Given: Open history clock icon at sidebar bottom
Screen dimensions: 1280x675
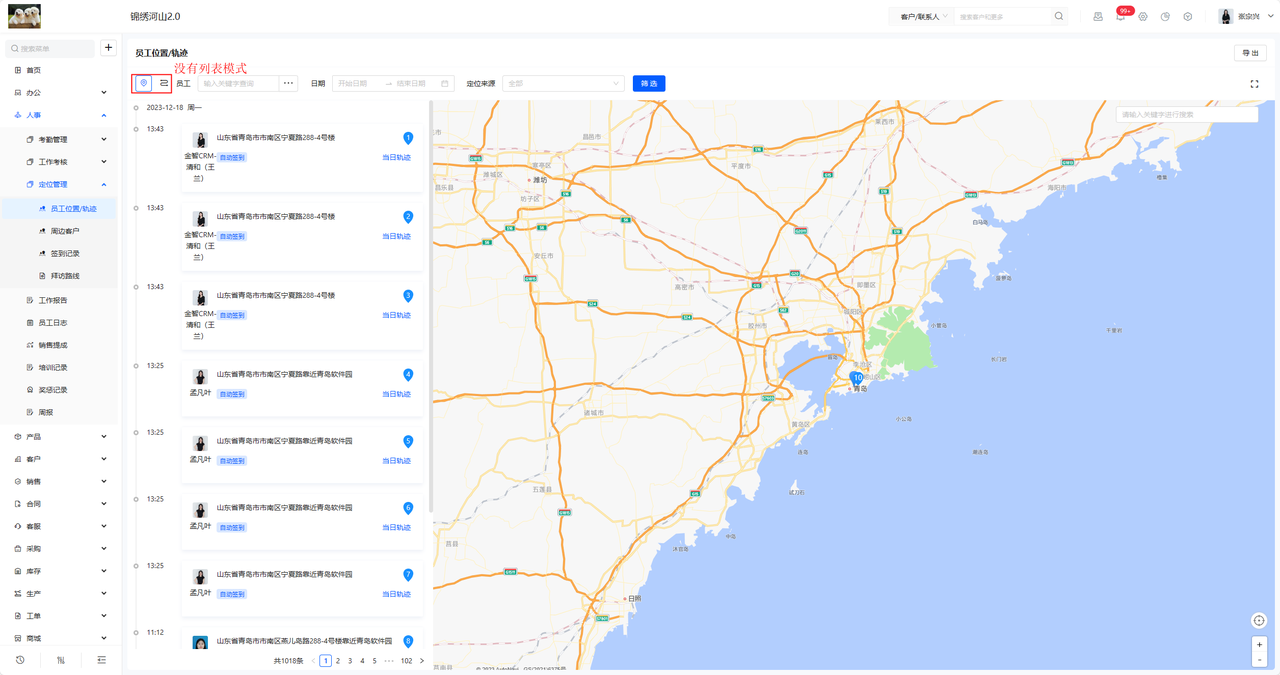Looking at the screenshot, I should [x=20, y=660].
